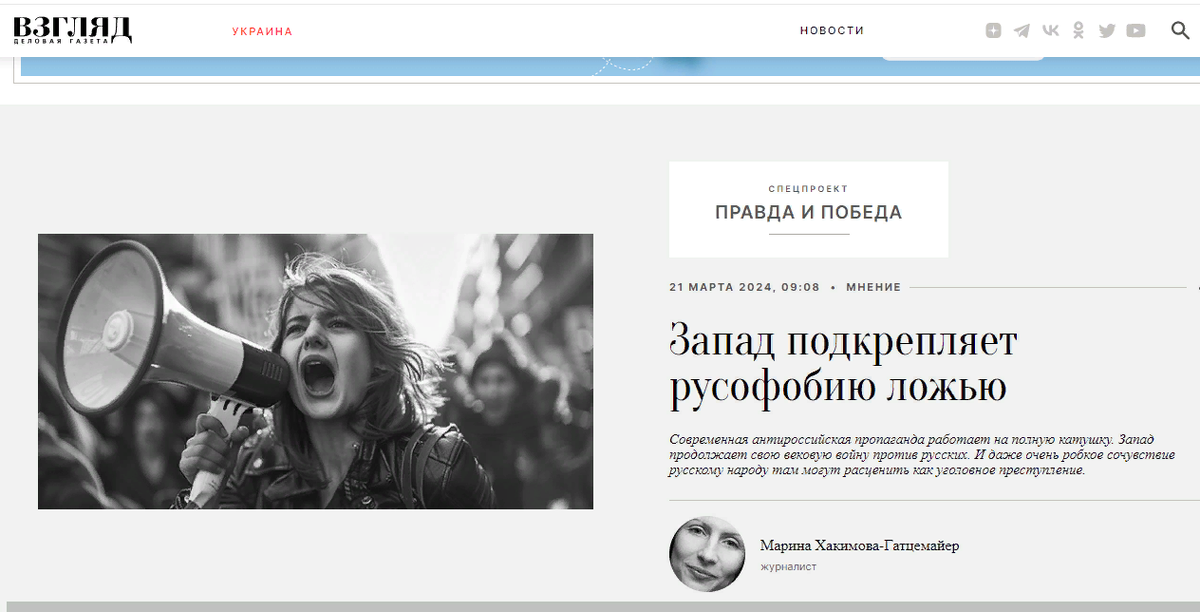Go to the УКРАИНА section

click(262, 31)
